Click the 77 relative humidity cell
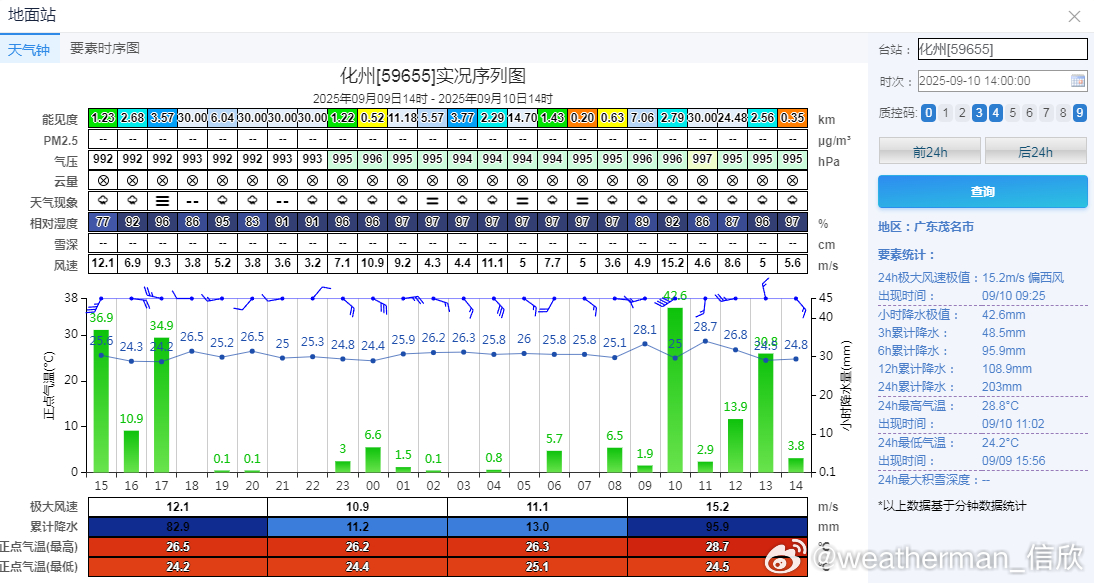The height and width of the screenshot is (585, 1094). (x=103, y=222)
